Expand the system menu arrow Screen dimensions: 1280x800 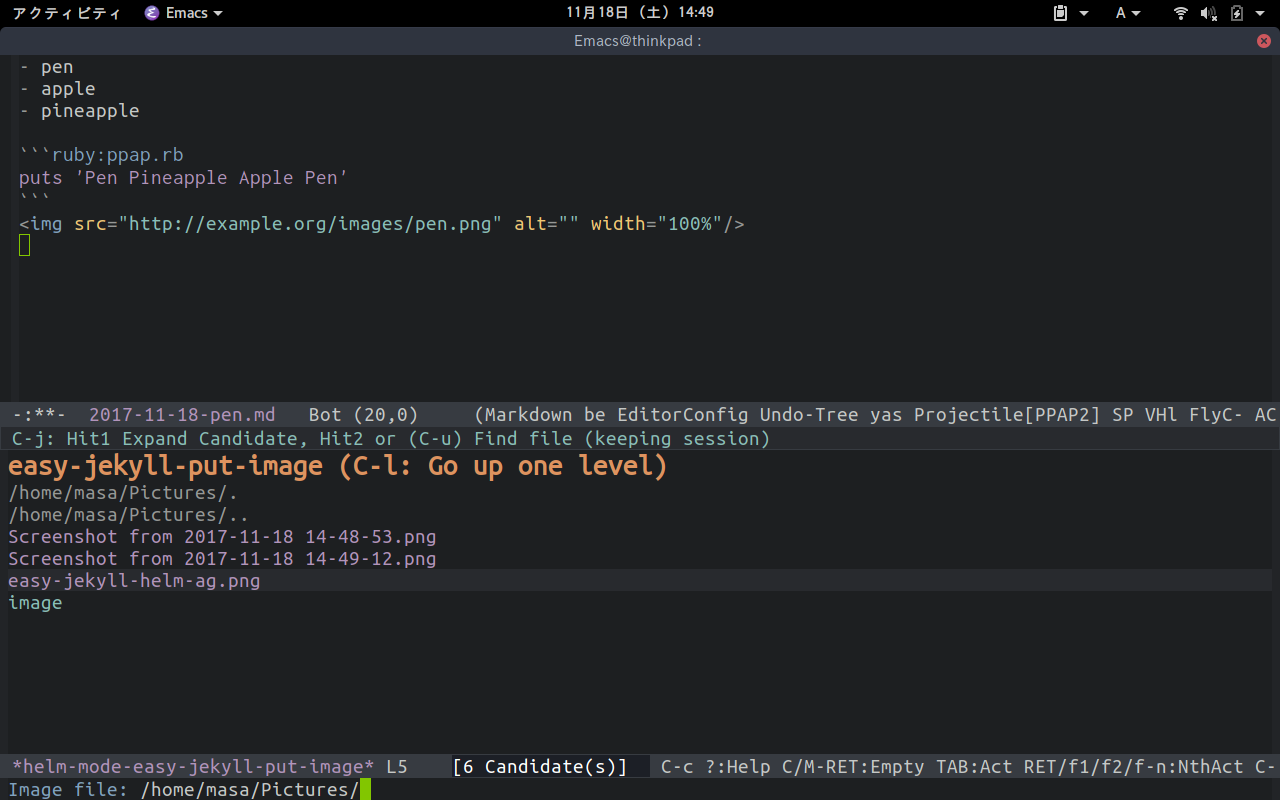pyautogui.click(x=1259, y=13)
